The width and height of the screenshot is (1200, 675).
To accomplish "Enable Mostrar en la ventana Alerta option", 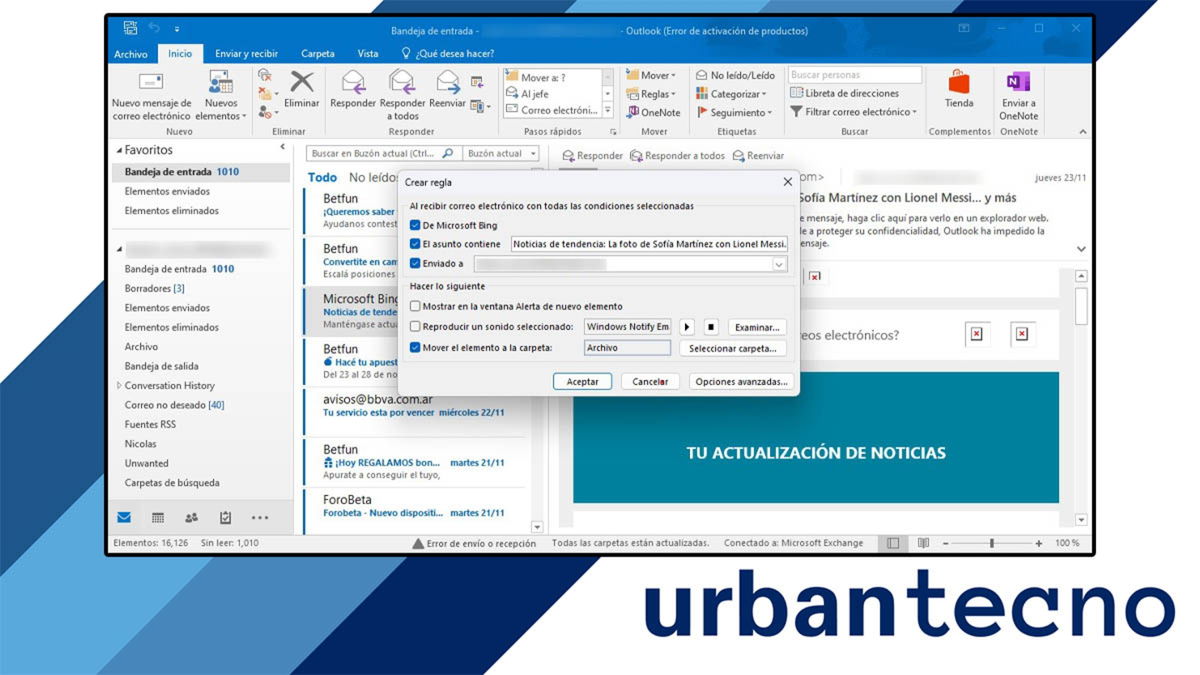I will point(415,306).
